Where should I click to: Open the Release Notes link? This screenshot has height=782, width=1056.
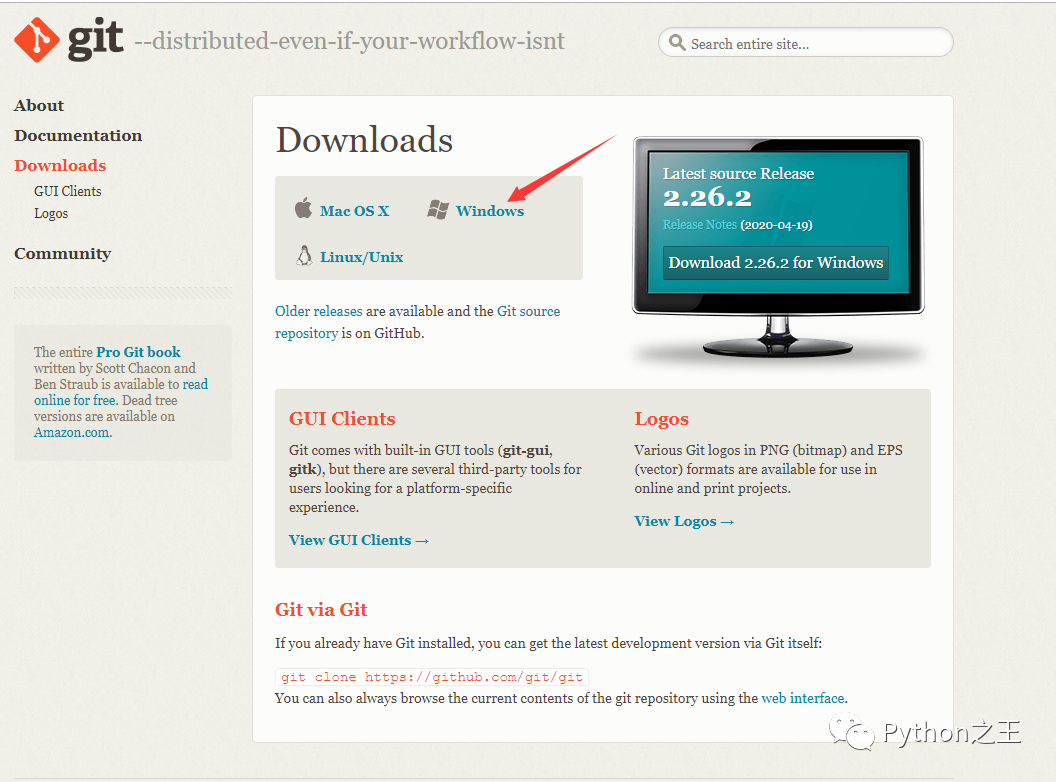700,225
